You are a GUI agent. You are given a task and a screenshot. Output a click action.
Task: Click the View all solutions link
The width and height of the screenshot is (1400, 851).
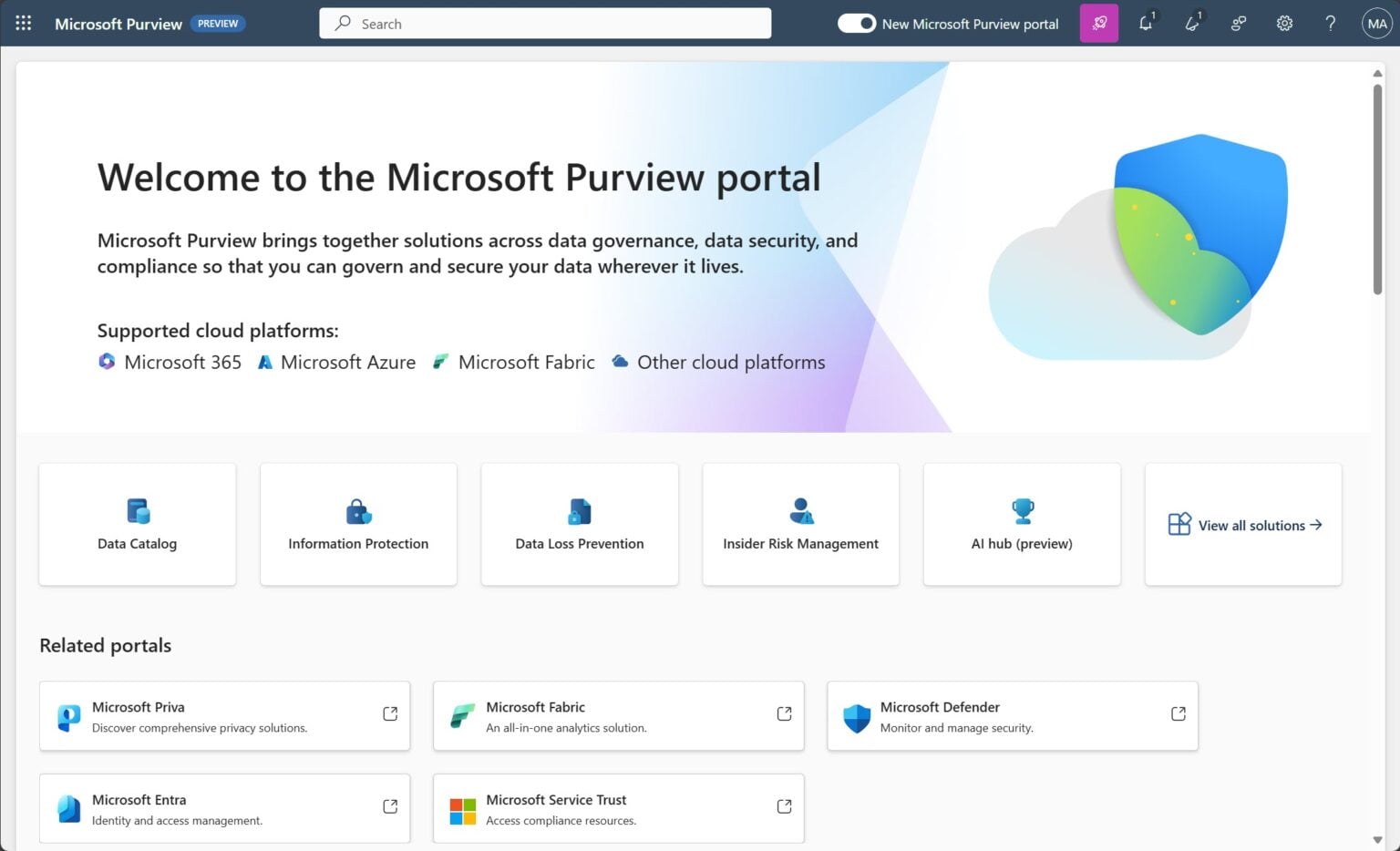pyautogui.click(x=1243, y=525)
